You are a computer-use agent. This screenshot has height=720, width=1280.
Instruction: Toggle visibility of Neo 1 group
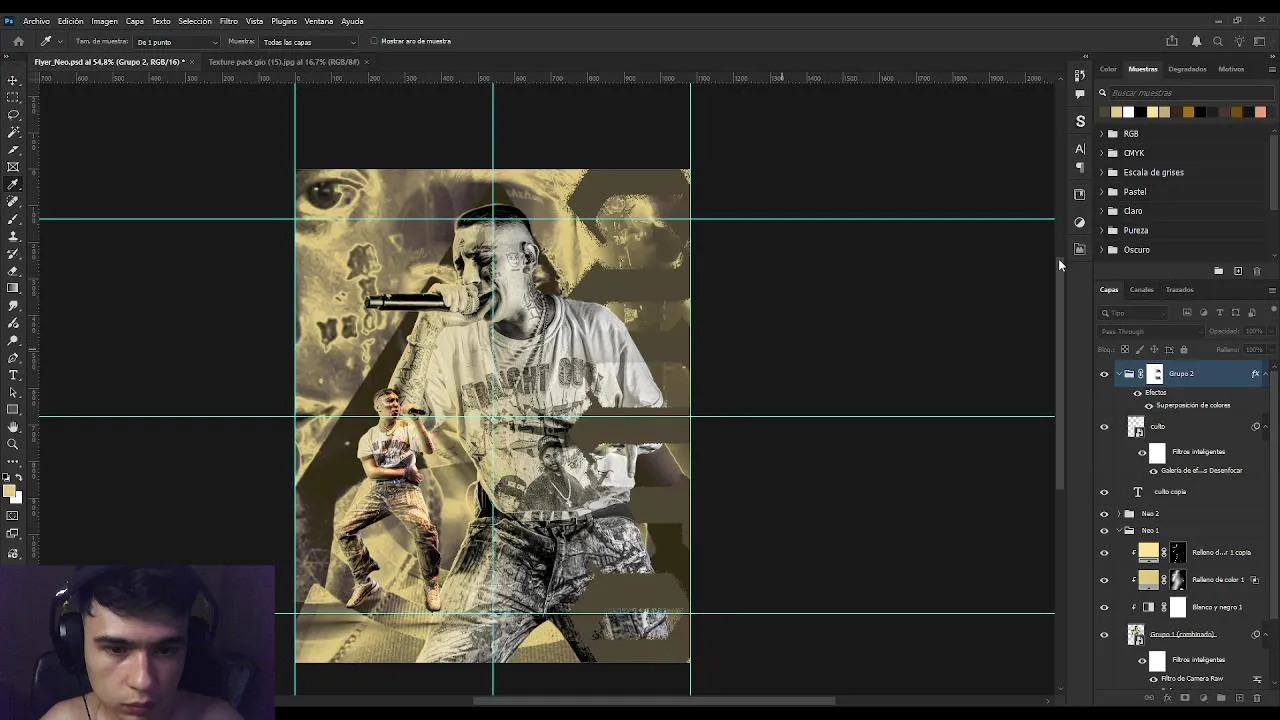coord(1104,531)
